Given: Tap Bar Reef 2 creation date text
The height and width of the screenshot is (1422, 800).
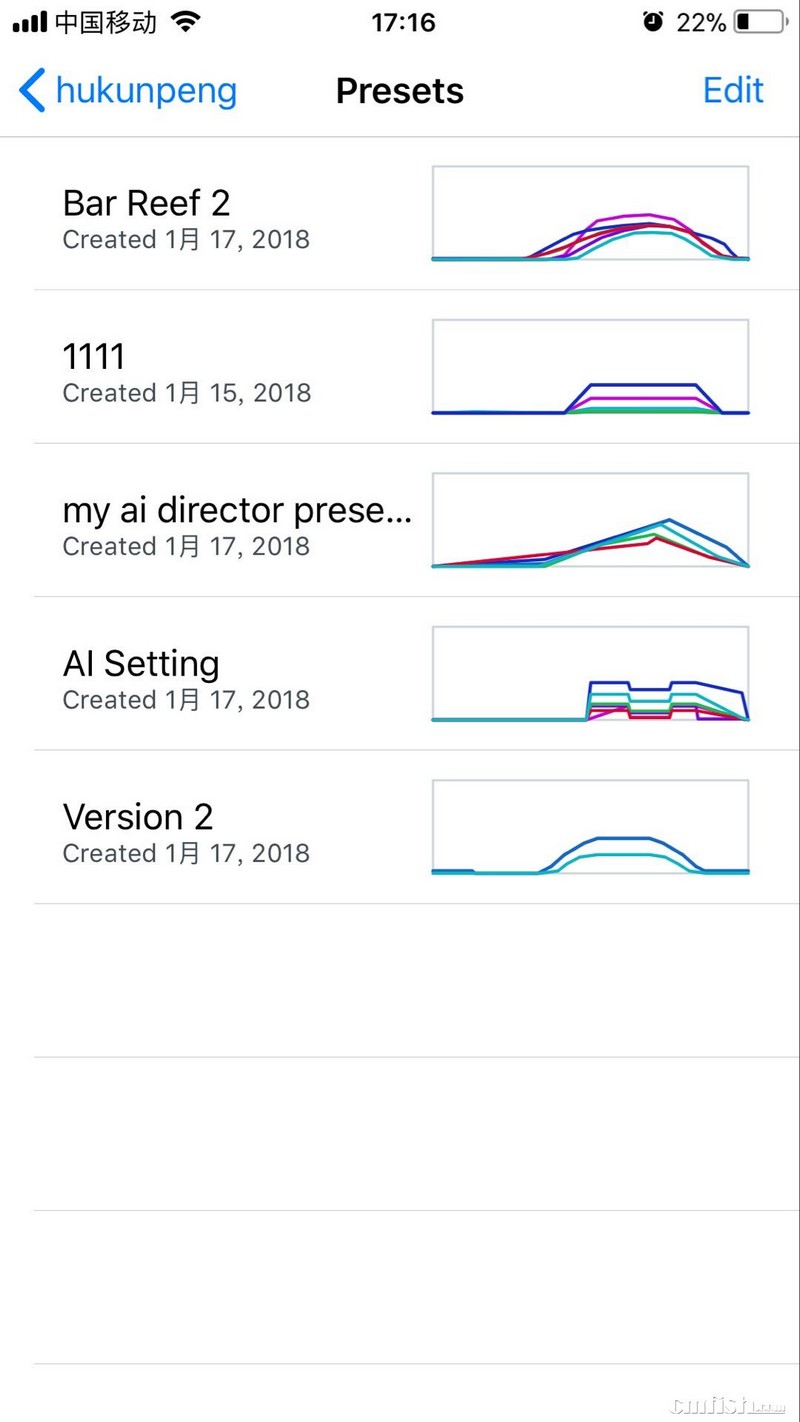Looking at the screenshot, I should tap(186, 240).
